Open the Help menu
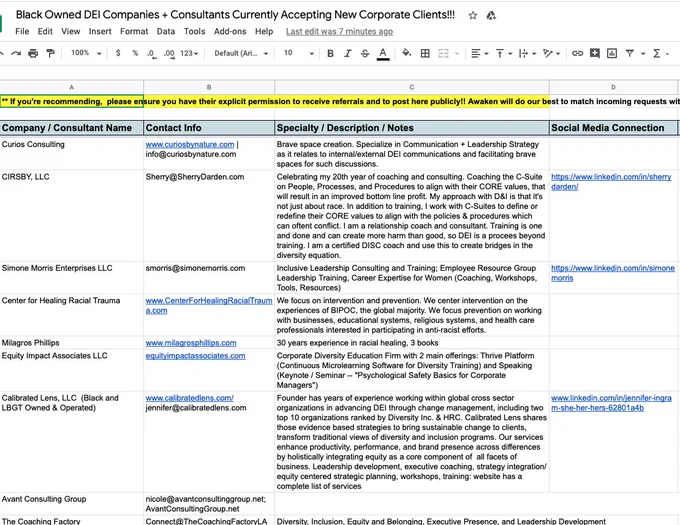This screenshot has height=525, width=680. click(x=264, y=31)
